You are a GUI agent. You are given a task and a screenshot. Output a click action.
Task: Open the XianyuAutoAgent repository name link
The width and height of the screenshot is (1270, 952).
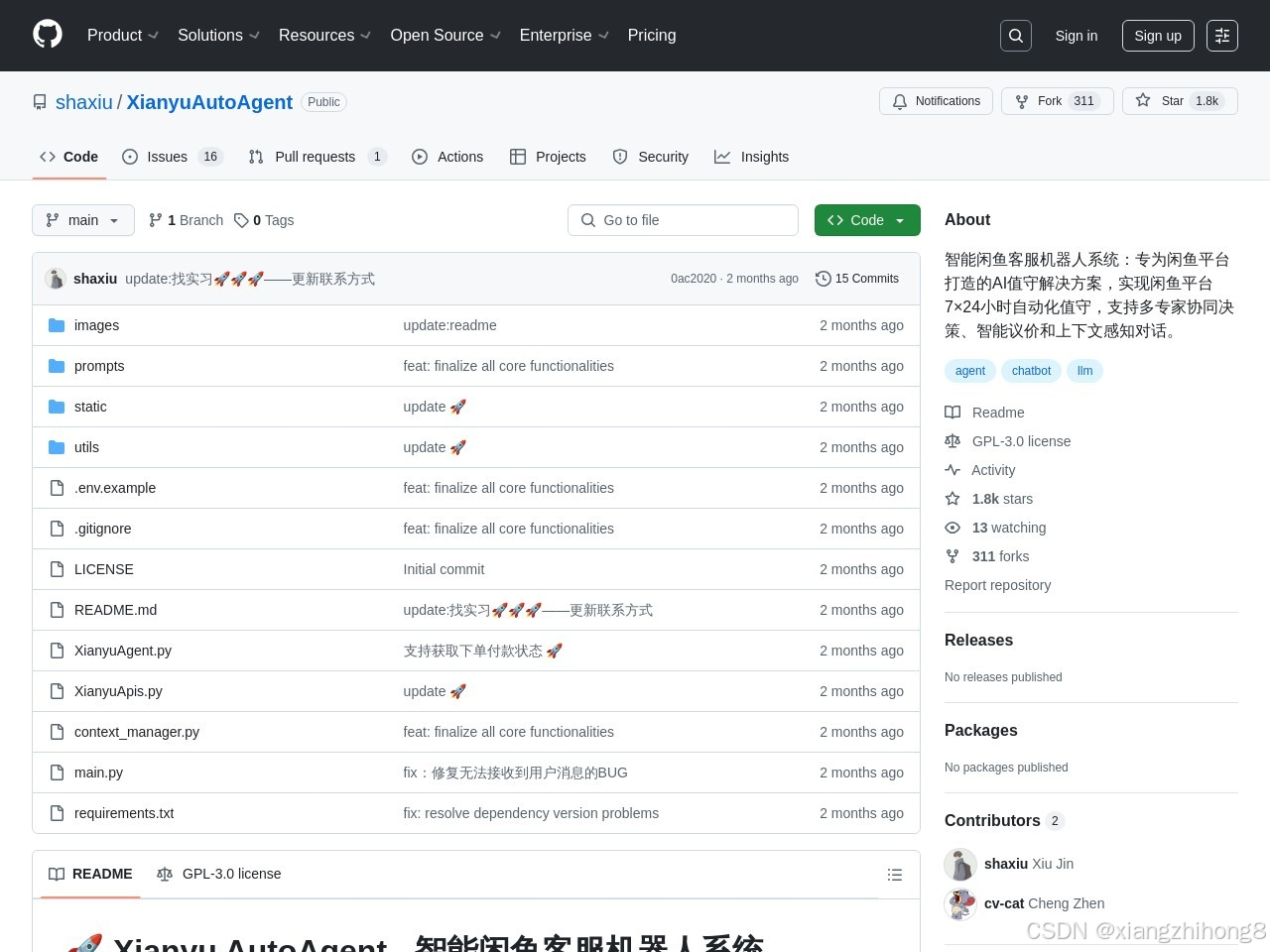click(x=209, y=102)
